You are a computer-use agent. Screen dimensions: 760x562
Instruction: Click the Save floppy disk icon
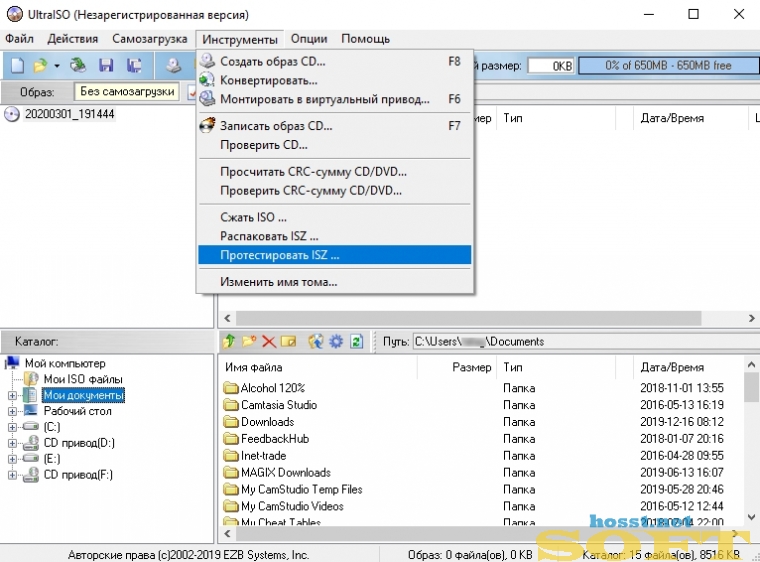pyautogui.click(x=106, y=65)
